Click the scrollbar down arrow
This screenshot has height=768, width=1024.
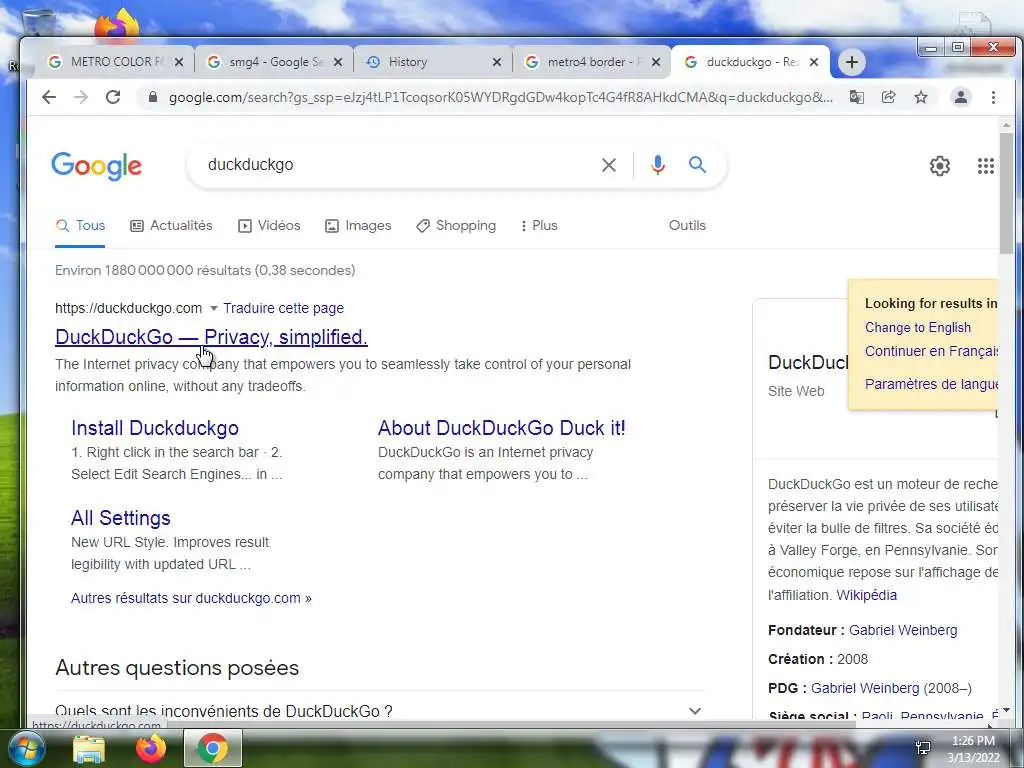pyautogui.click(x=1006, y=710)
